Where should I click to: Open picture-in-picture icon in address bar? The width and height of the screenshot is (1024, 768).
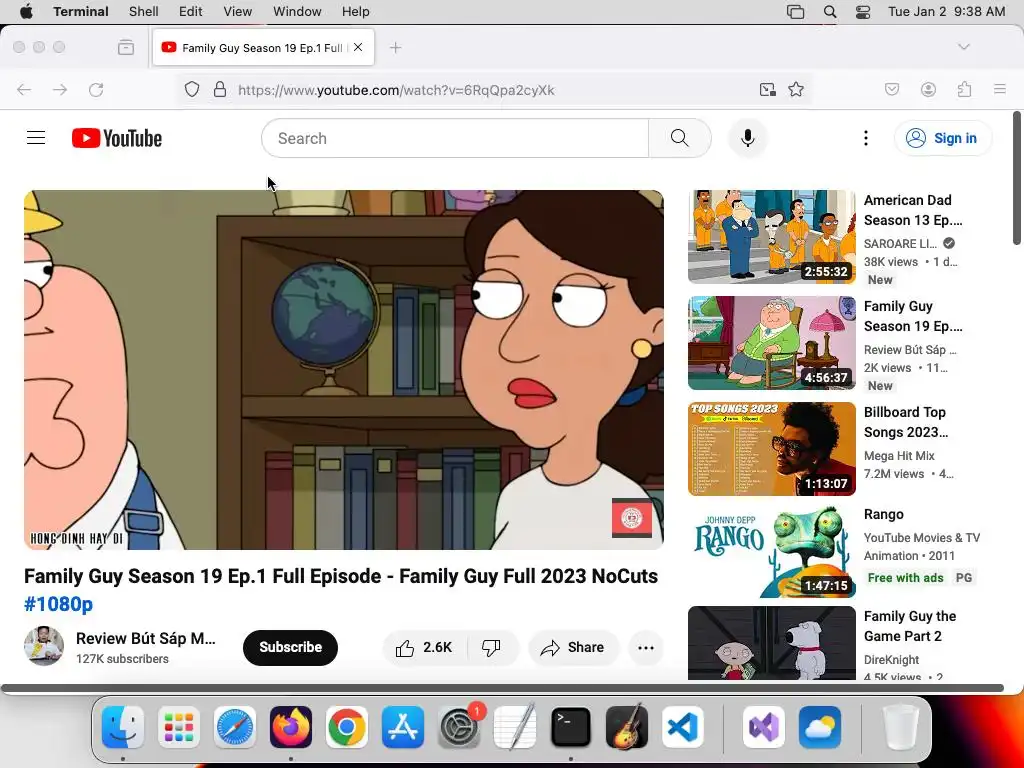(x=768, y=89)
